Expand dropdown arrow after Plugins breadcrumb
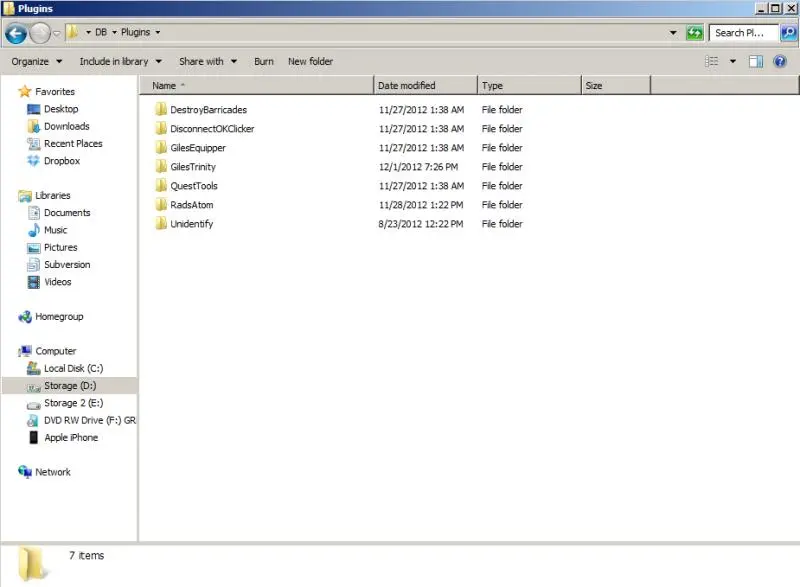Screen dimensions: 800x587 pyautogui.click(x=158, y=33)
